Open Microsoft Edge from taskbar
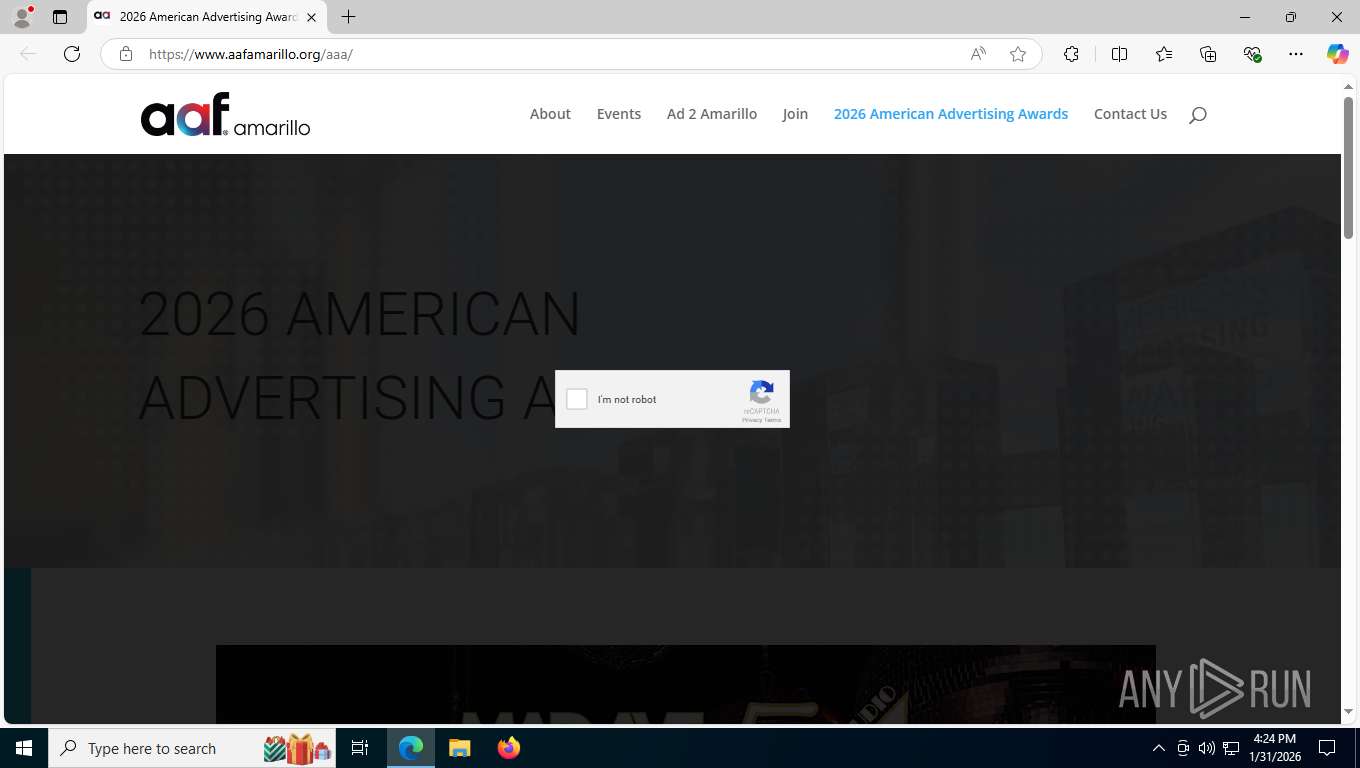This screenshot has width=1360, height=768. point(411,748)
